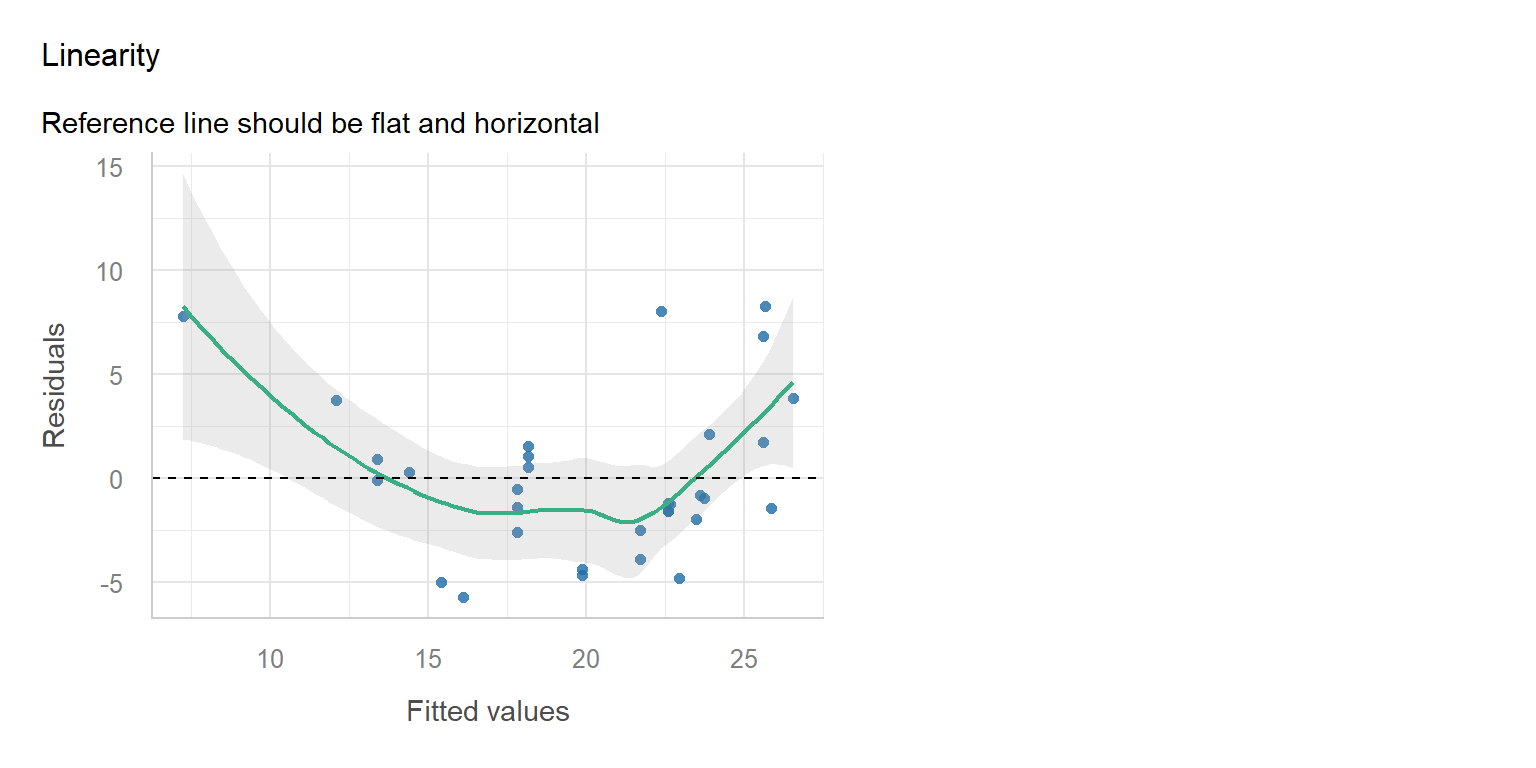
Task: Click the 25 tick on the Fitted values axis
Action: point(743,660)
